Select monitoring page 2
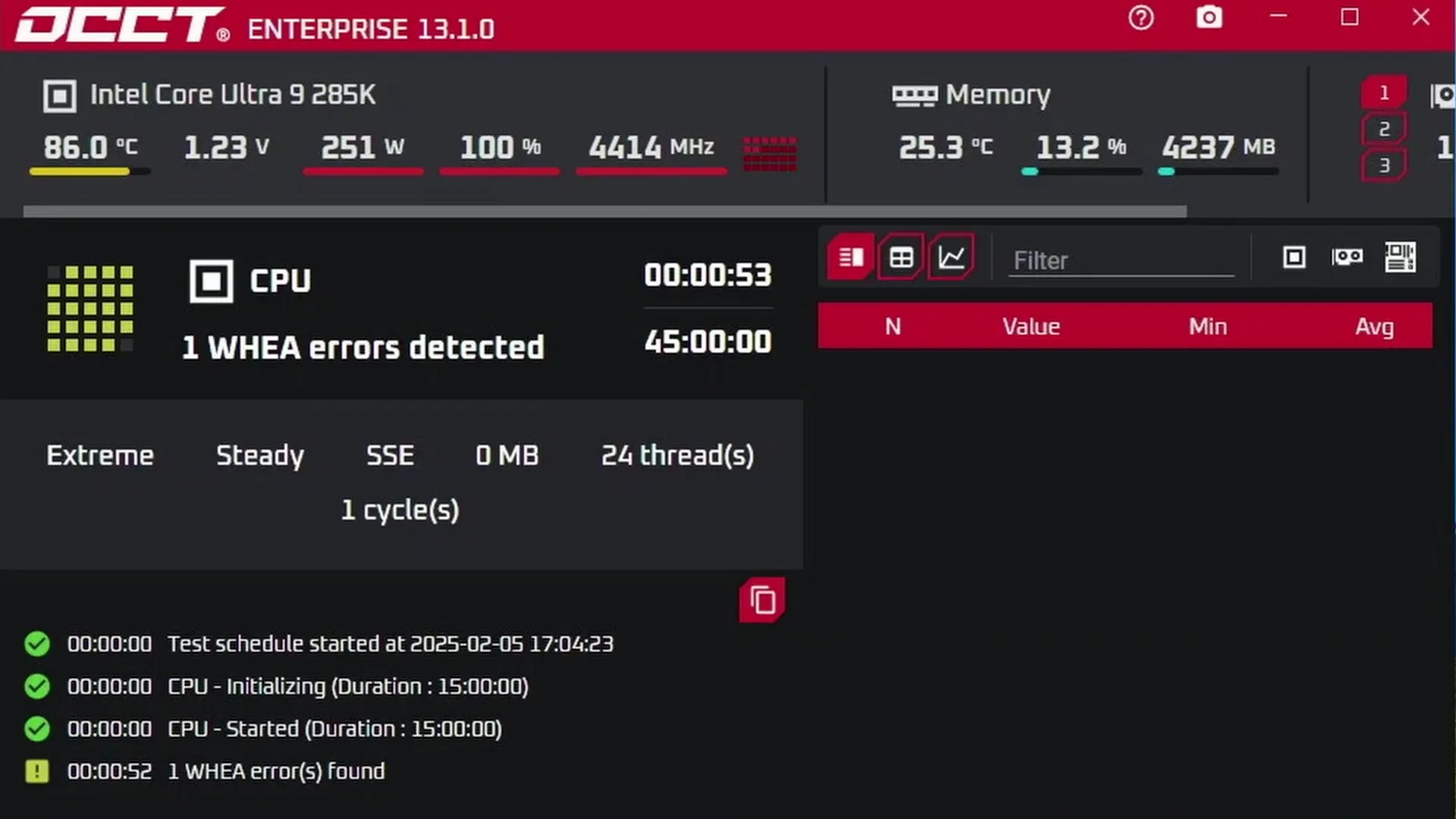Image resolution: width=1456 pixels, height=819 pixels. tap(1384, 129)
